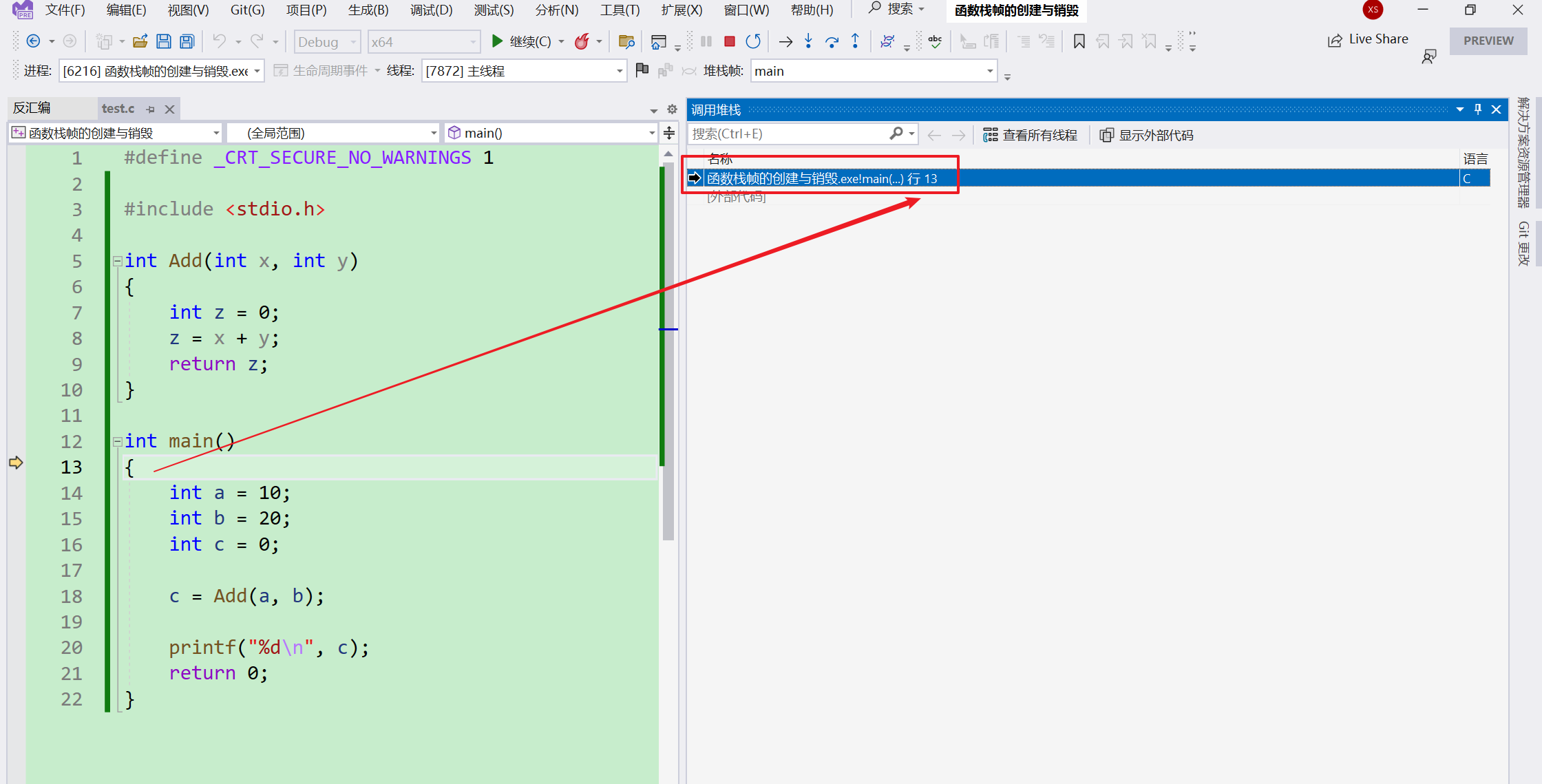Collapse the main function code block
The height and width of the screenshot is (784, 1542).
coord(118,441)
